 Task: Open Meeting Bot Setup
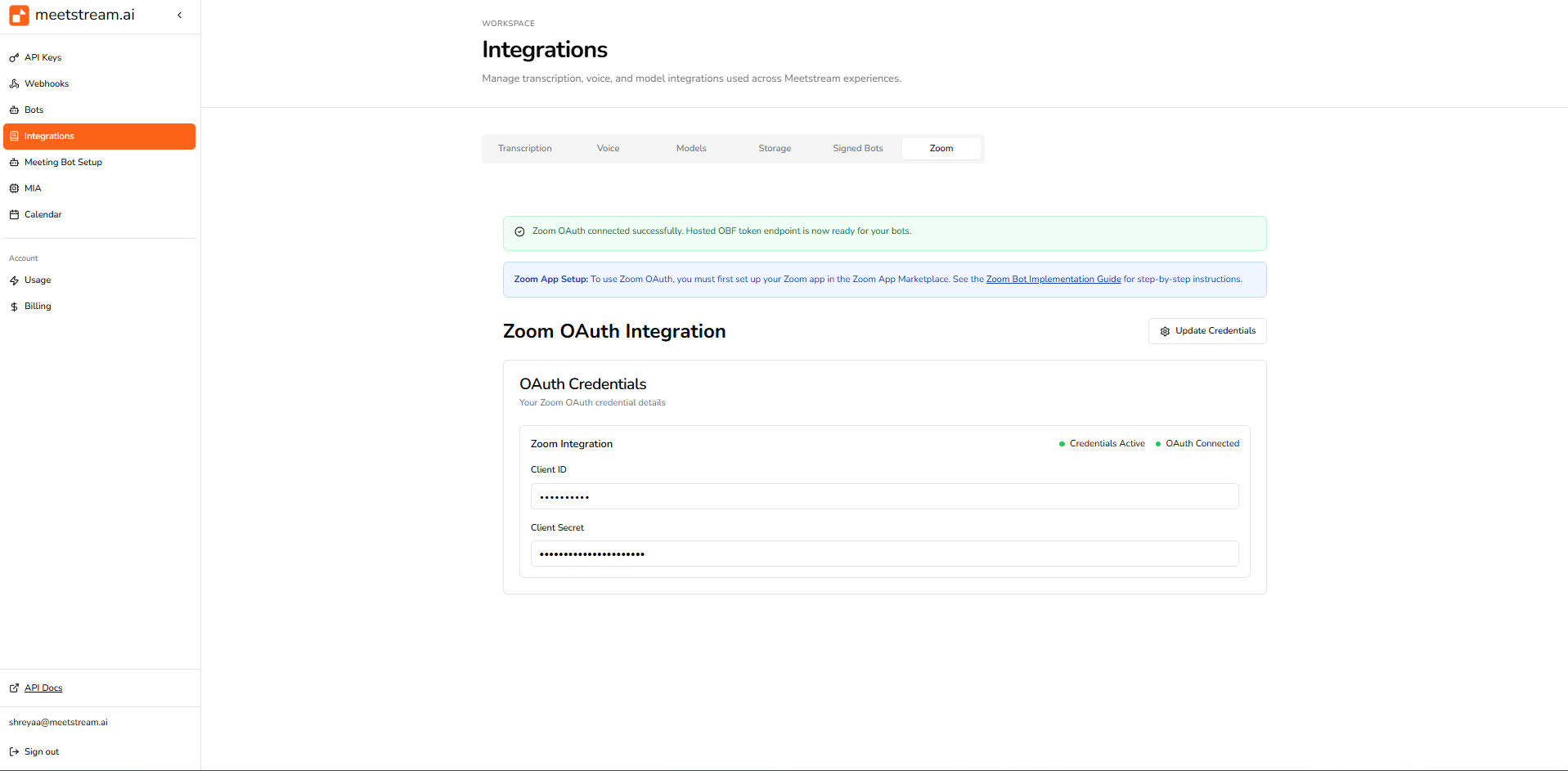(x=100, y=163)
